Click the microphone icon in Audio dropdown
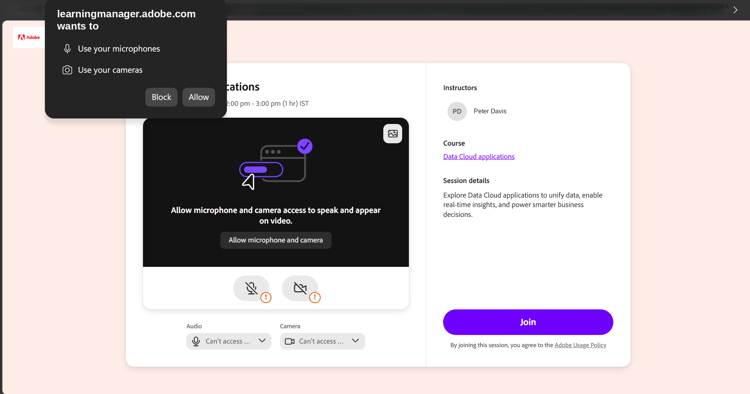Viewport: 750px width, 394px height. point(196,341)
